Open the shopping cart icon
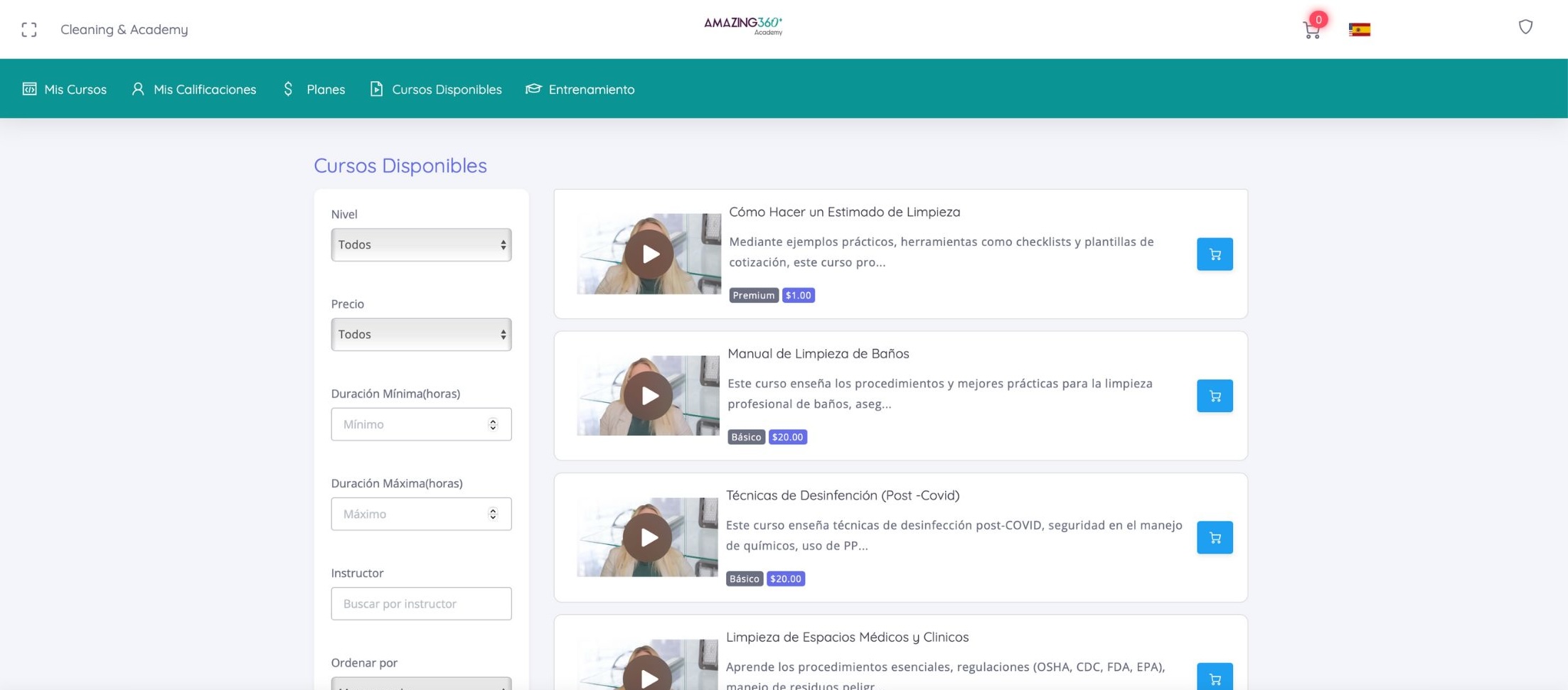 pyautogui.click(x=1311, y=30)
